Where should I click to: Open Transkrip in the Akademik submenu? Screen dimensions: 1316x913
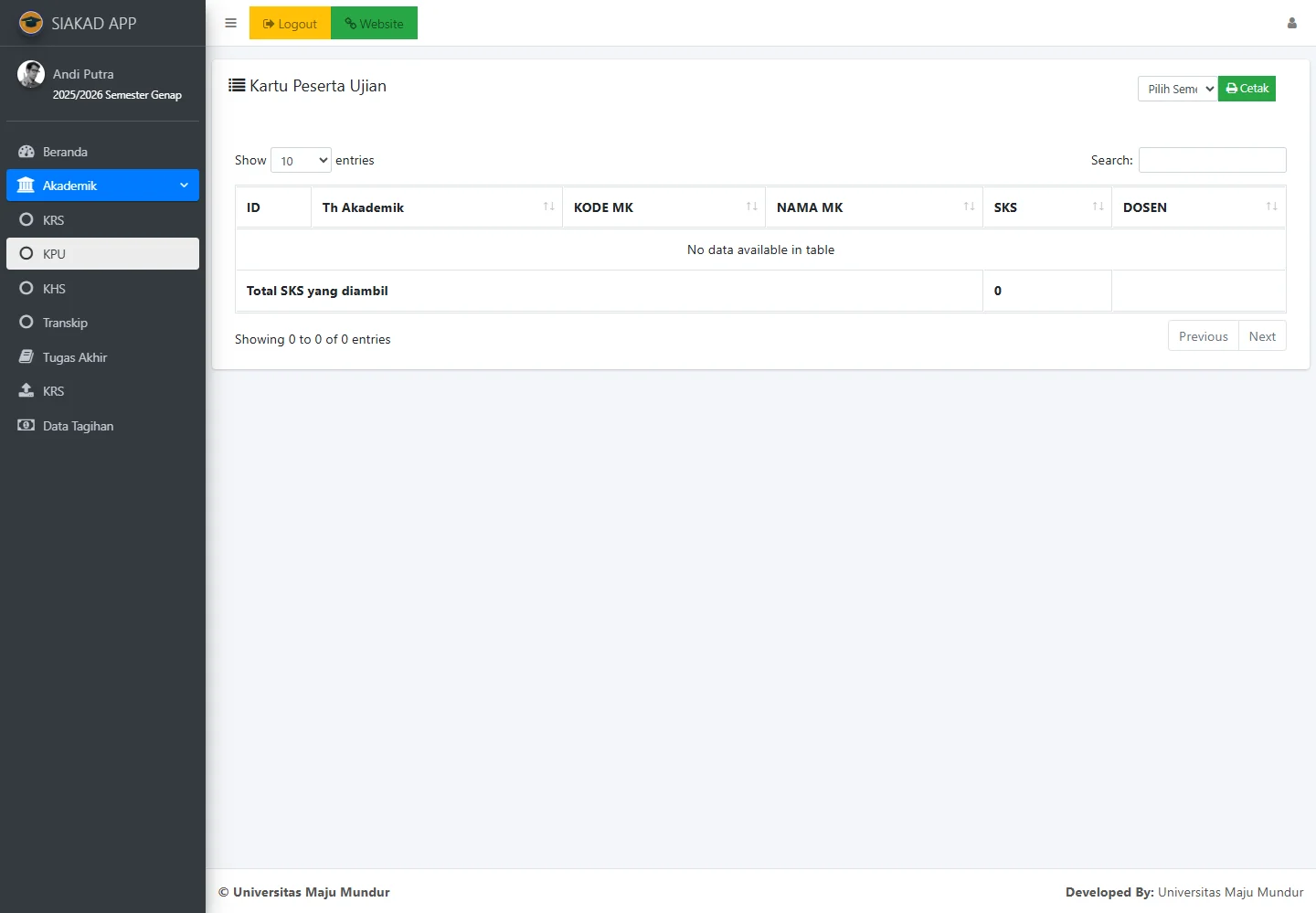coord(65,323)
